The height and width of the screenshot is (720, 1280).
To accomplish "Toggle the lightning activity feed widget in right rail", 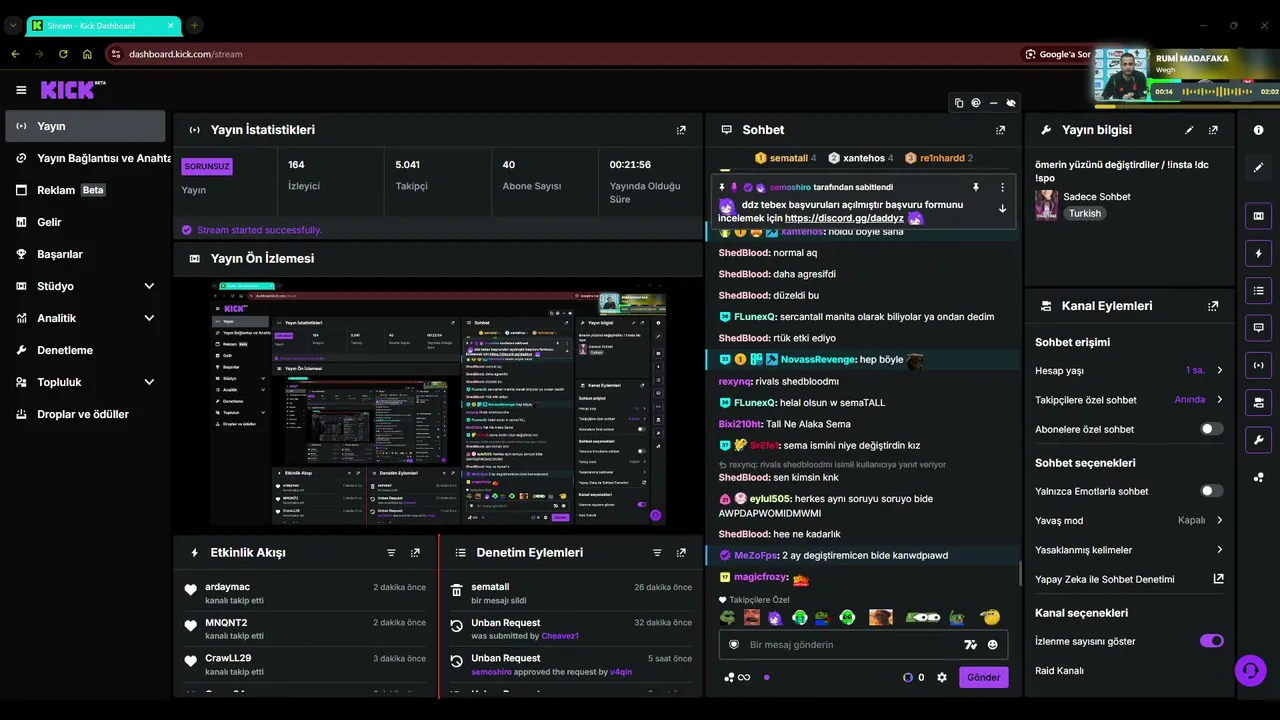I will [1258, 253].
